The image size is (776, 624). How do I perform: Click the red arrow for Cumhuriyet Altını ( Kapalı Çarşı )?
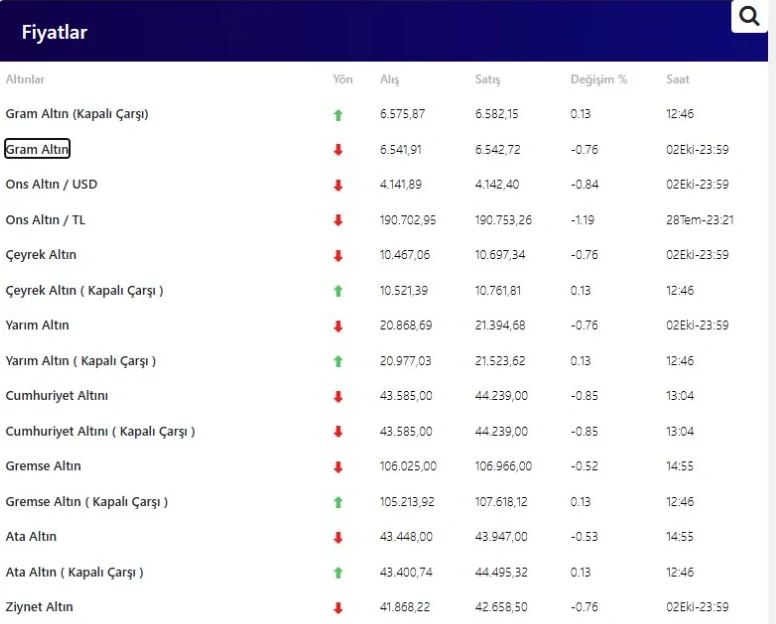click(x=338, y=432)
